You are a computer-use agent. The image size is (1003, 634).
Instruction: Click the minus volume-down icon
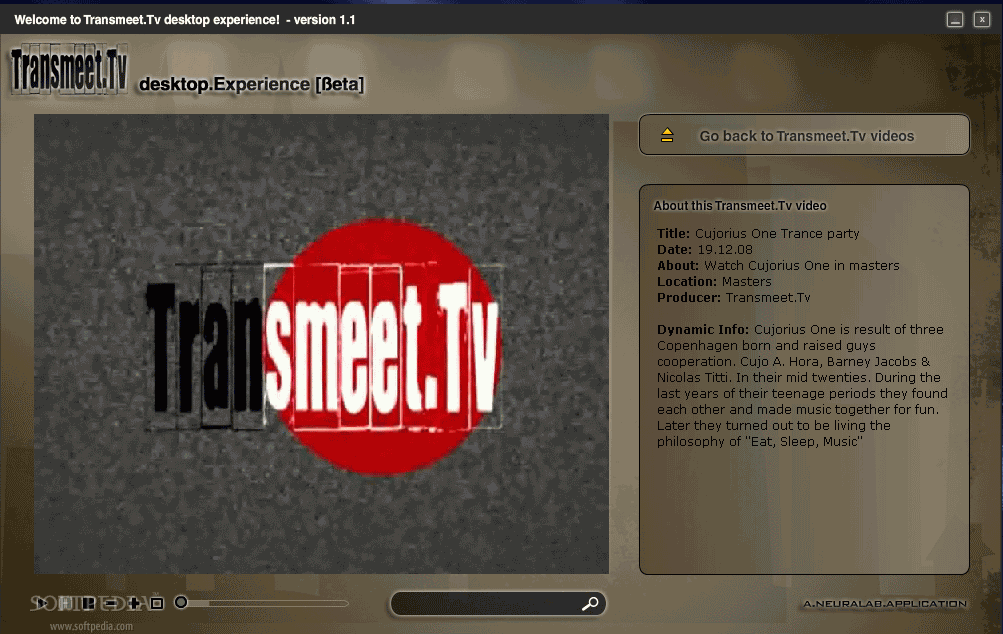click(x=111, y=603)
